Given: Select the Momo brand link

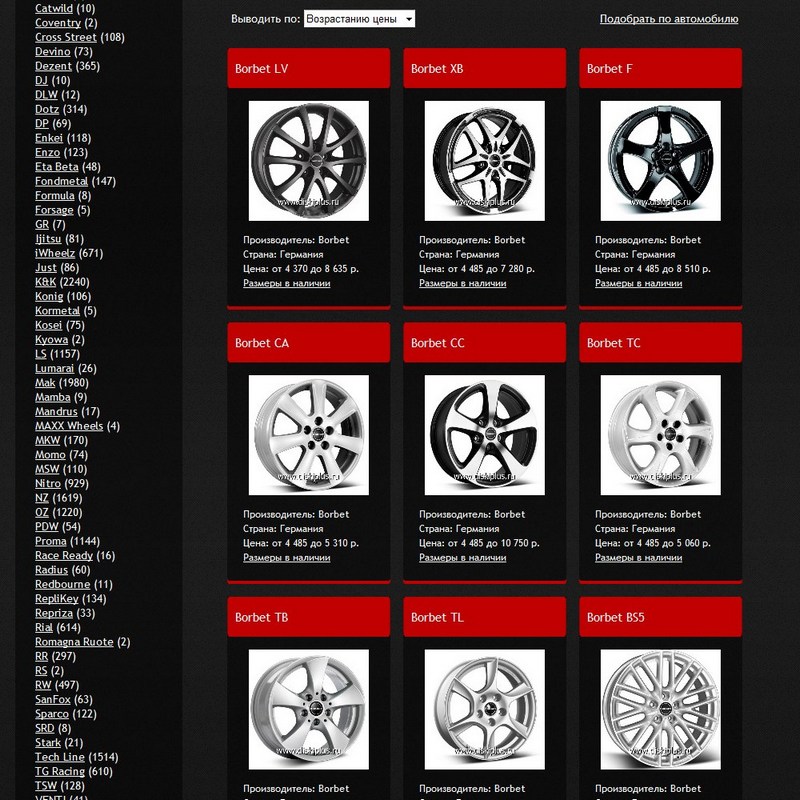Looking at the screenshot, I should tap(51, 455).
